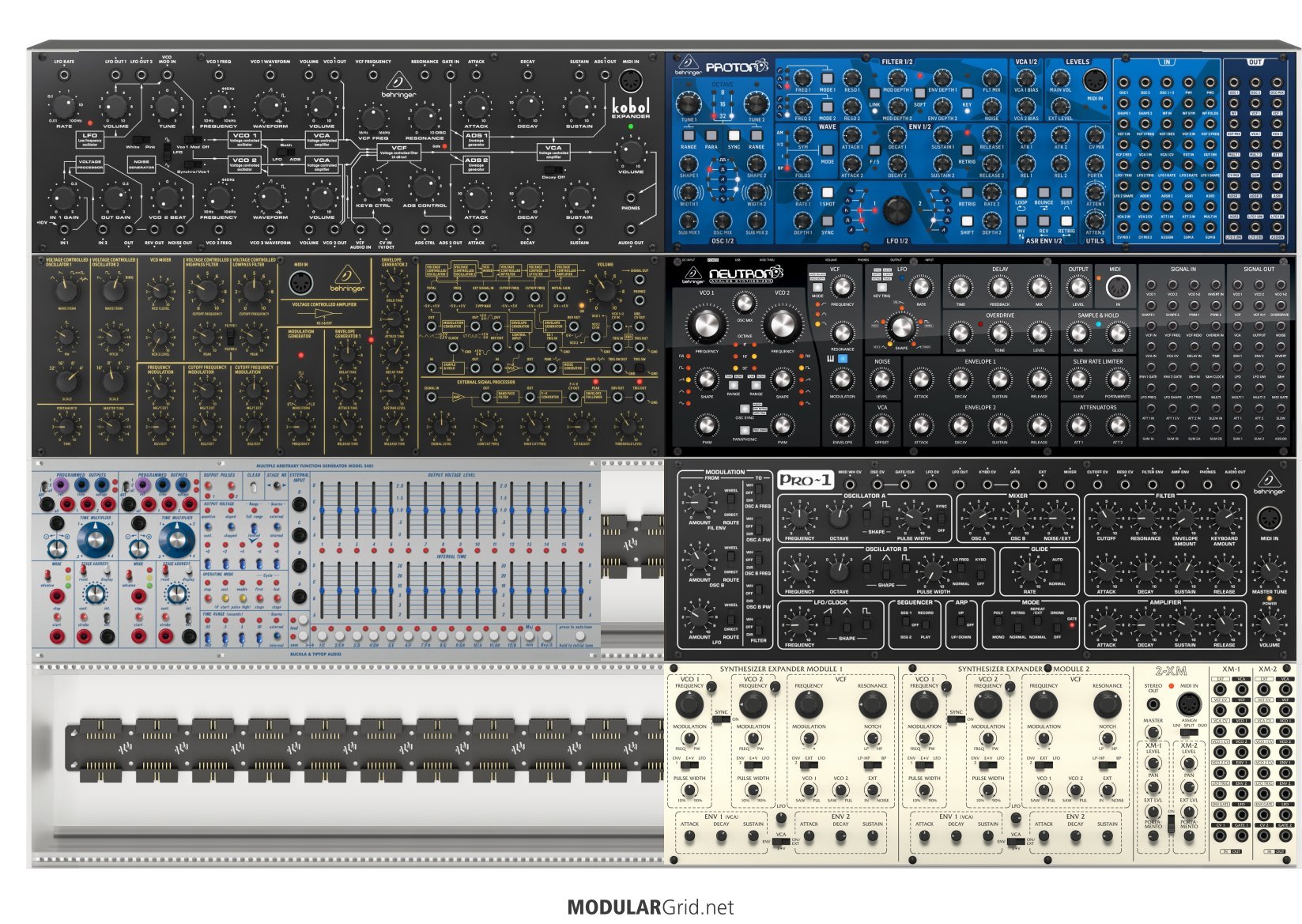The width and height of the screenshot is (1302, 924).
Task: Click the Kobol AUDIO OUT jack
Action: click(x=631, y=231)
